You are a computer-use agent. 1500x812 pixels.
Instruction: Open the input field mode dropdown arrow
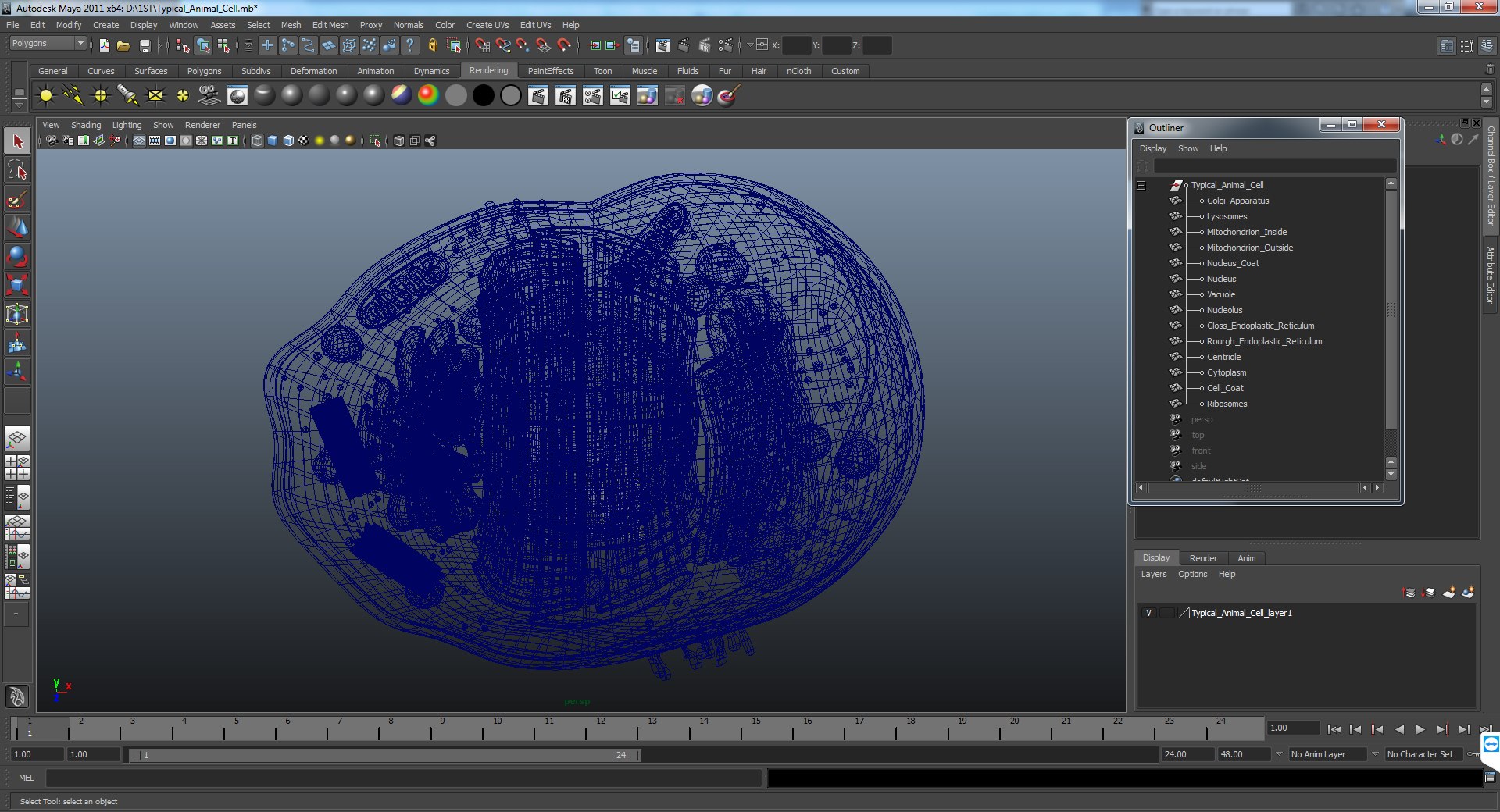click(x=749, y=45)
